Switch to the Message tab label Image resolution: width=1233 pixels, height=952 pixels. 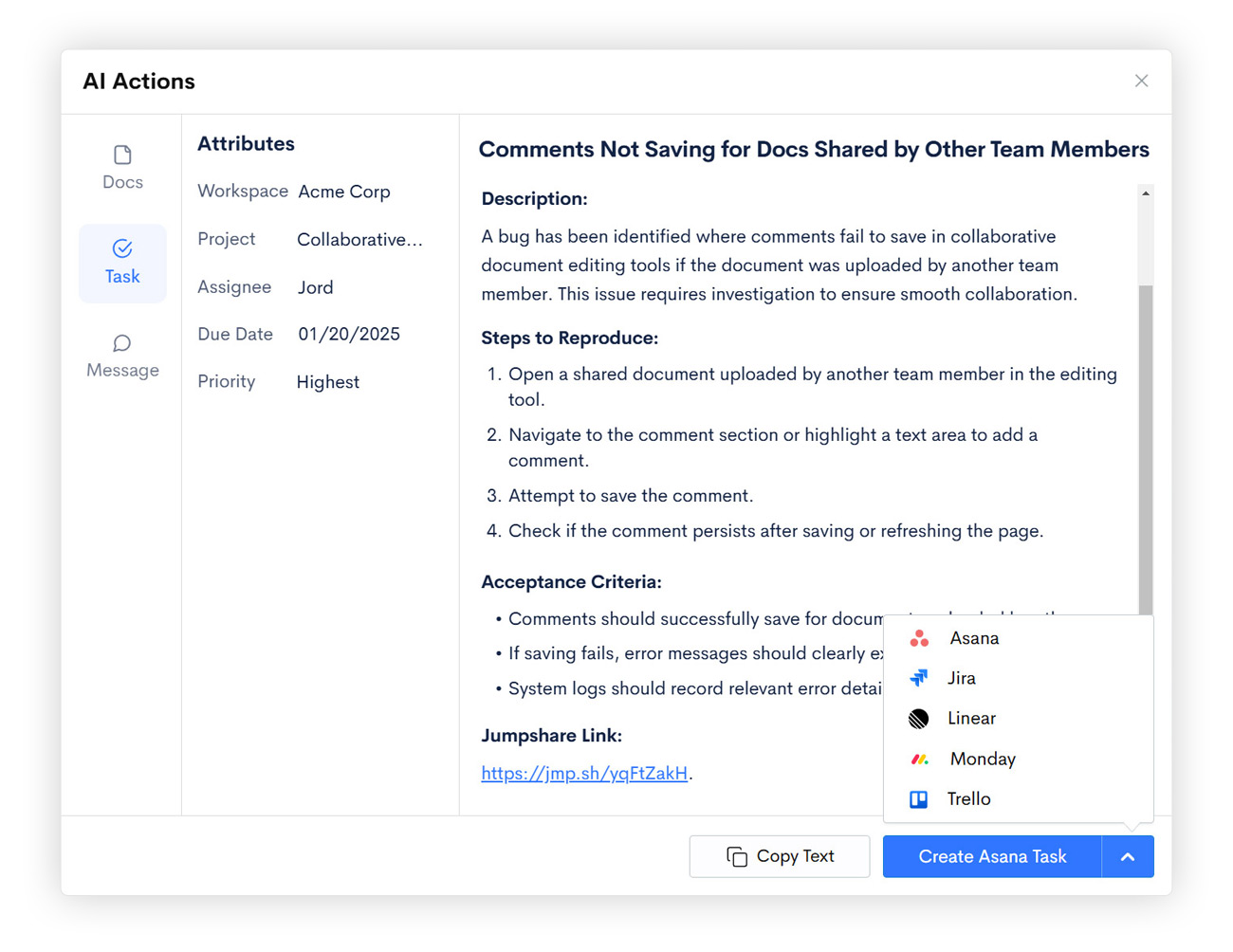point(122,370)
